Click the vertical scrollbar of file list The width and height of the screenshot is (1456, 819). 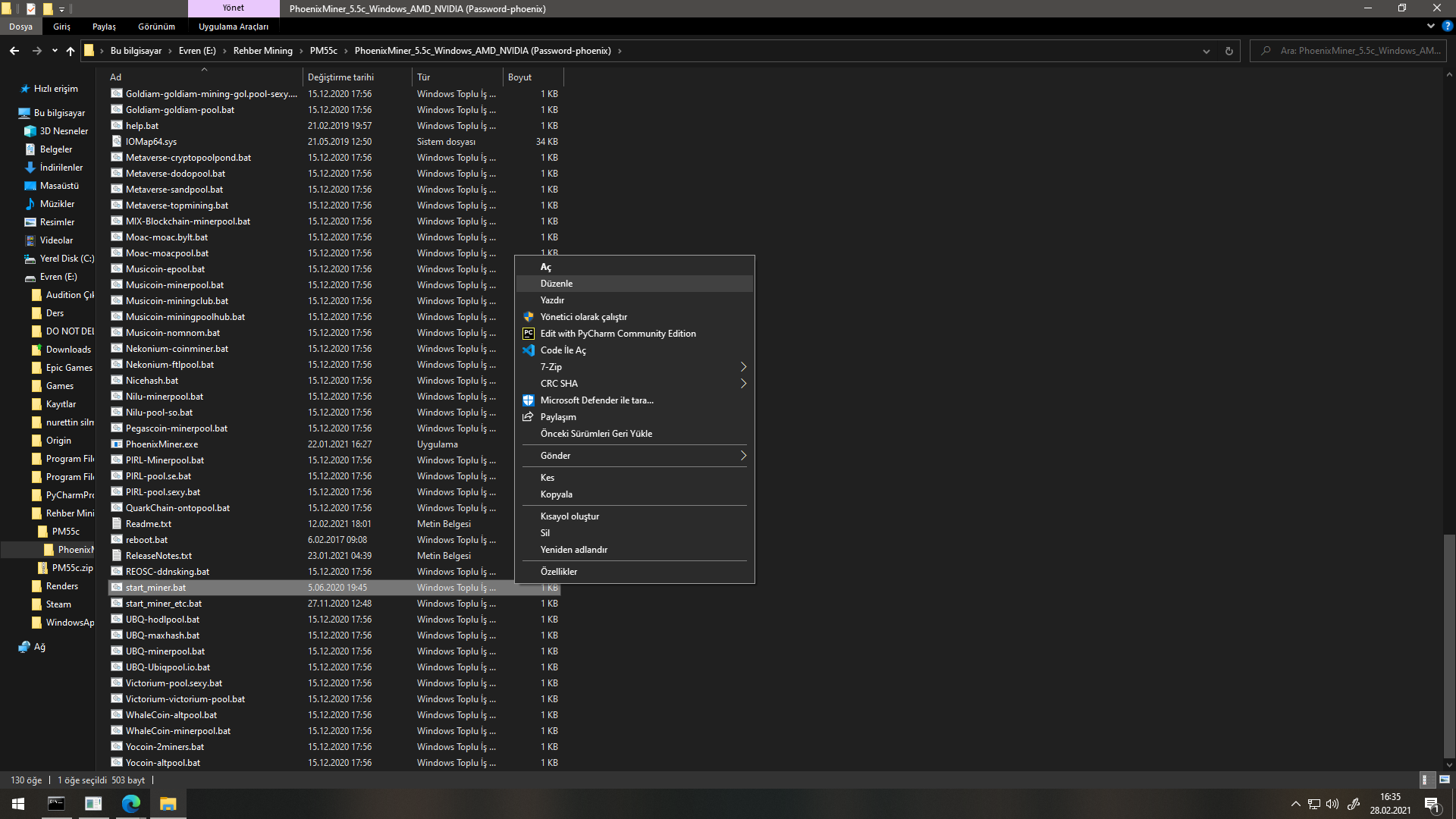tap(1449, 645)
